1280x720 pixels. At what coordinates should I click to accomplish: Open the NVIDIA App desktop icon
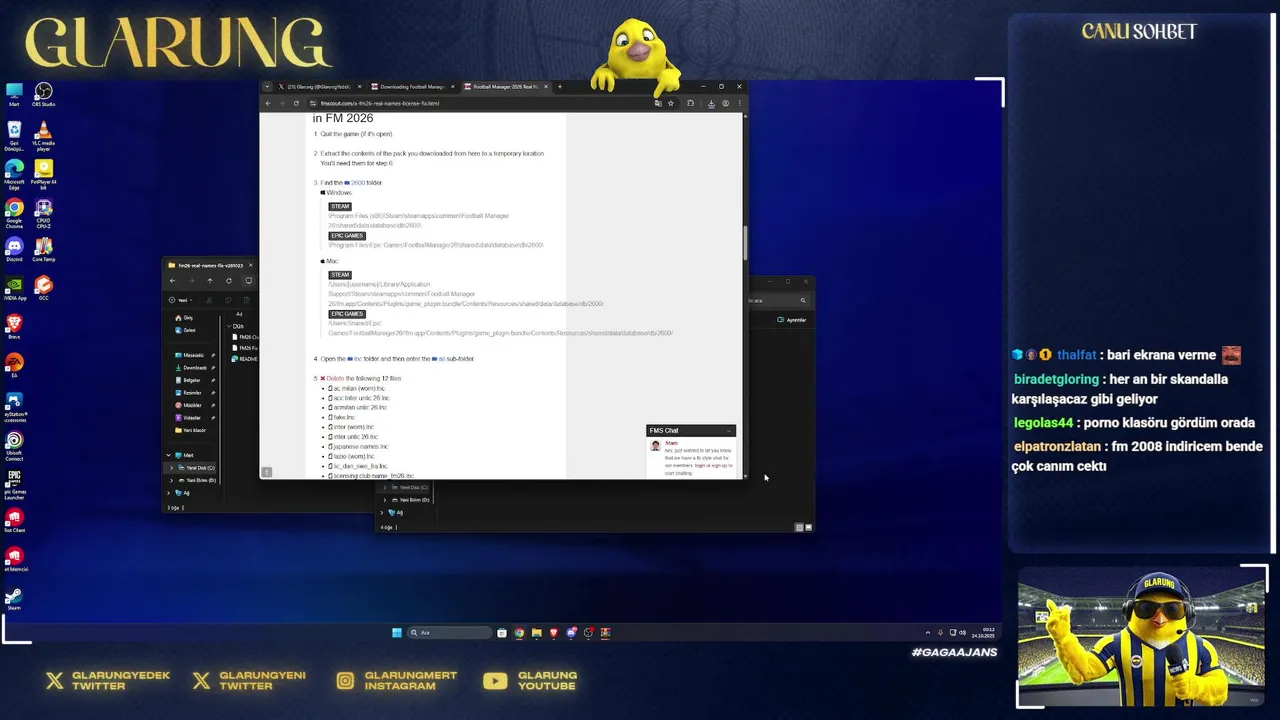coord(14,289)
